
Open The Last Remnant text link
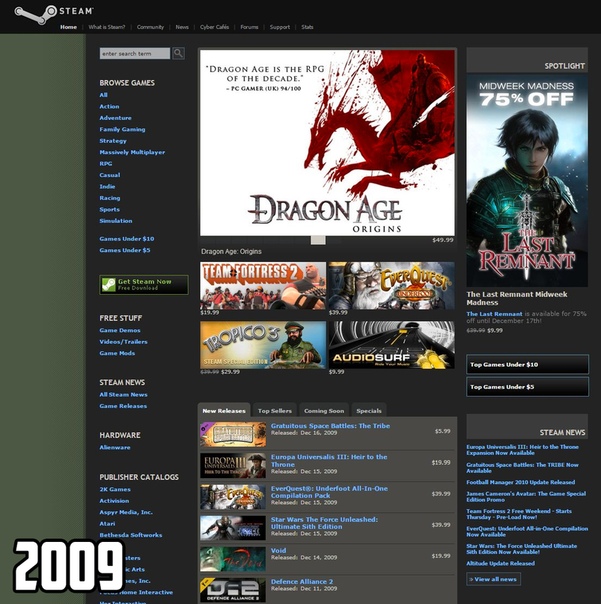pos(494,314)
